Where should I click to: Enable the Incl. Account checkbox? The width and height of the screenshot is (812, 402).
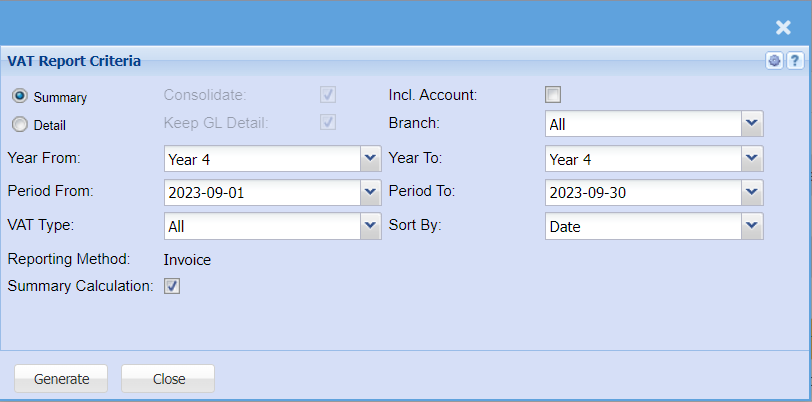tap(553, 95)
